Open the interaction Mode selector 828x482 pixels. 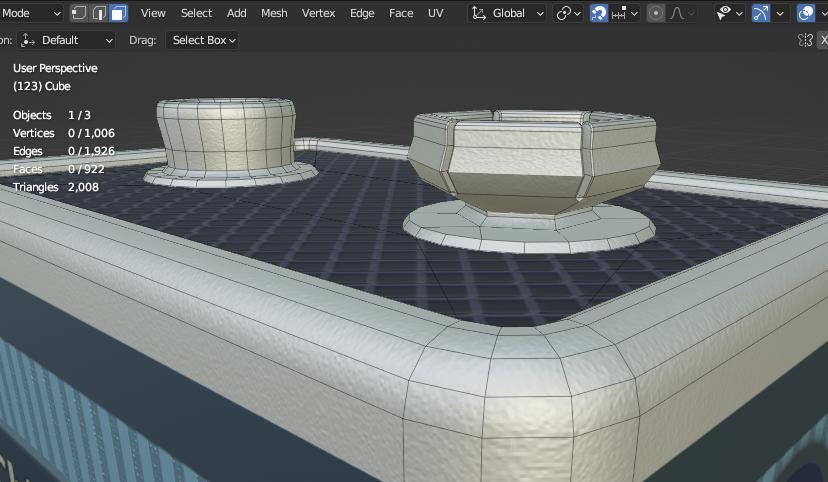click(30, 13)
